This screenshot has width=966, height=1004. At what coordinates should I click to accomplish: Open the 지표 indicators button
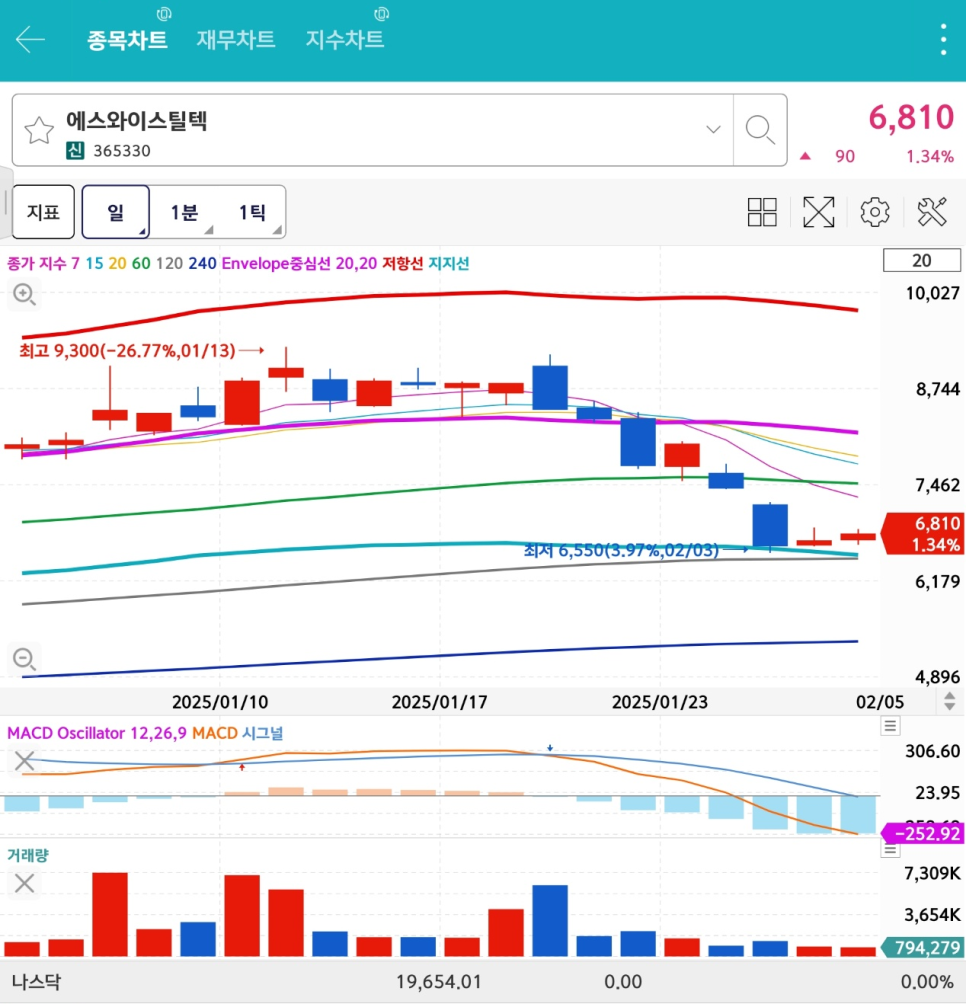43,212
